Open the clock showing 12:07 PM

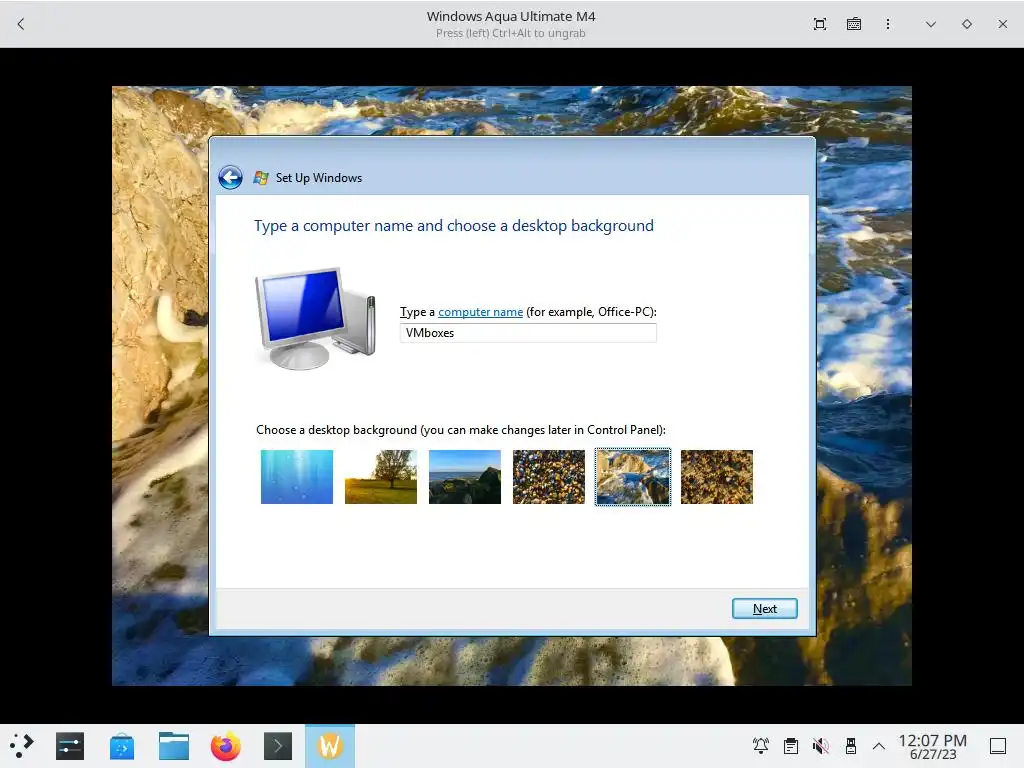[933, 746]
